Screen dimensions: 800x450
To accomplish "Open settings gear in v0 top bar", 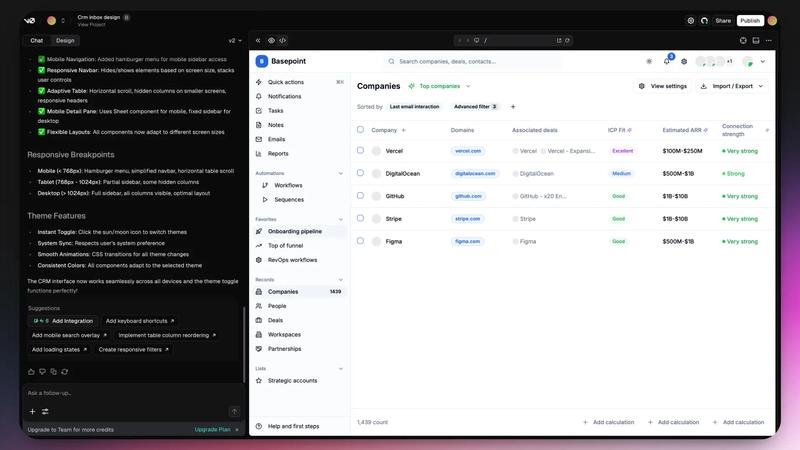I will 690,21.
